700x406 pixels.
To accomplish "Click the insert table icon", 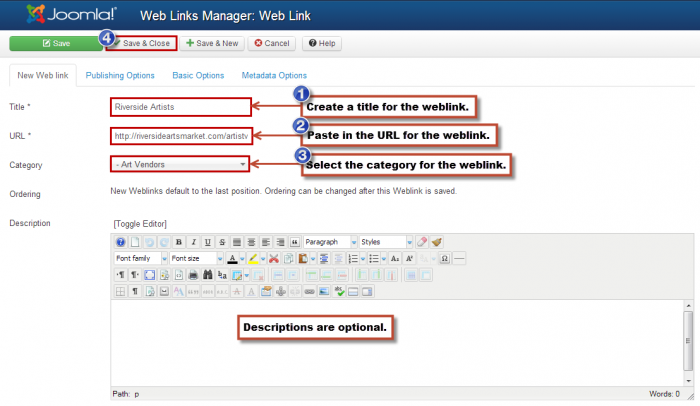I will (x=237, y=275).
